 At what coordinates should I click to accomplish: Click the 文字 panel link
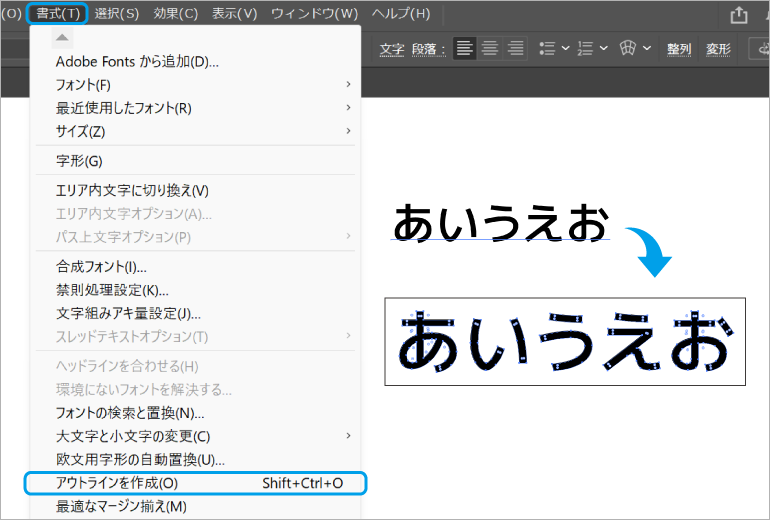pos(391,49)
